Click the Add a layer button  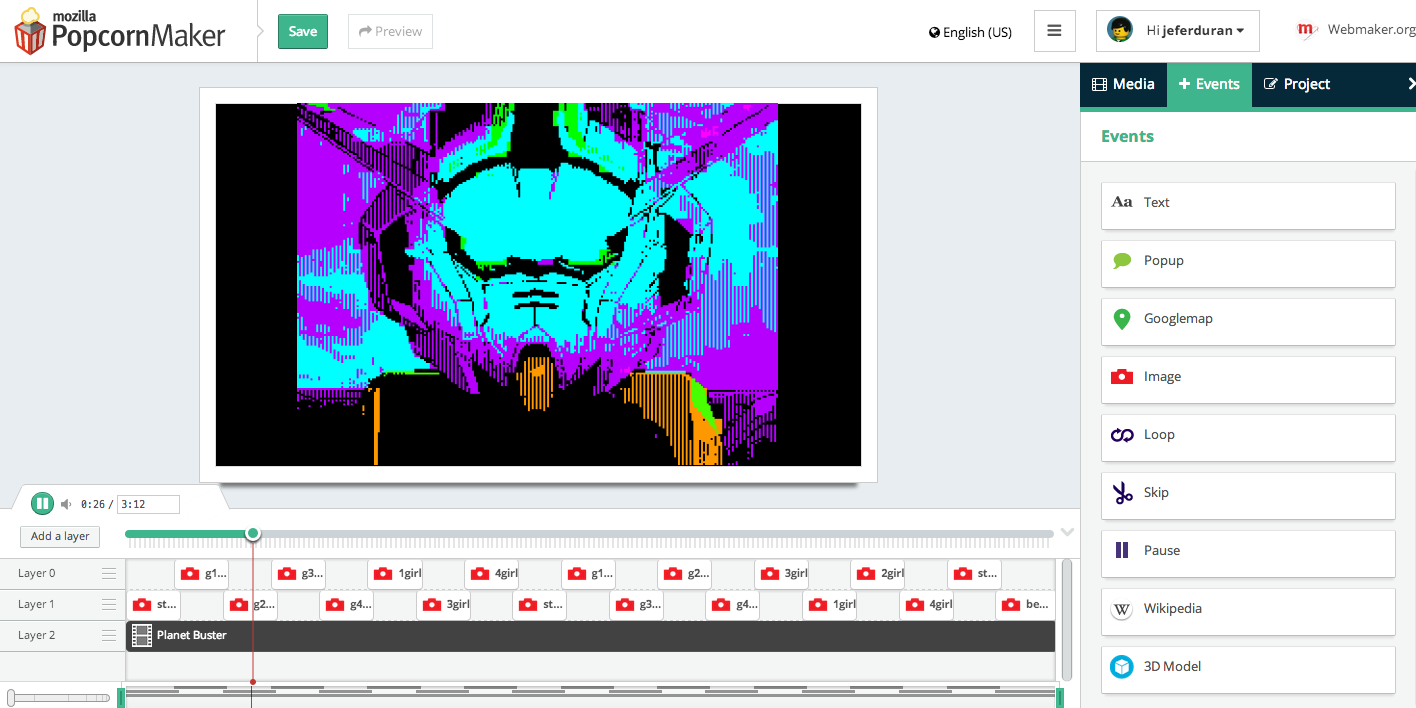[60, 536]
